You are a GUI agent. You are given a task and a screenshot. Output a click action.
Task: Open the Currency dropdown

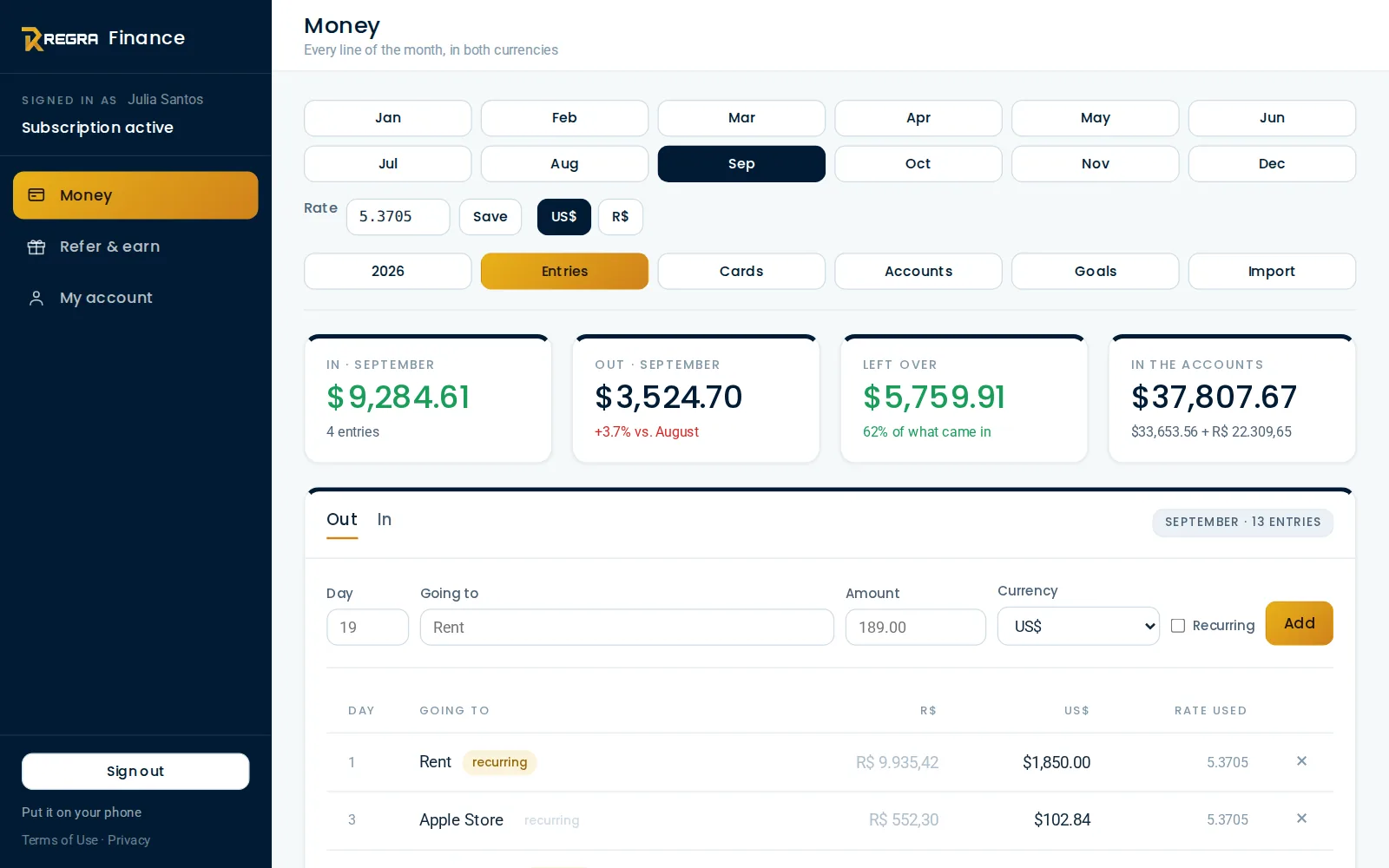pos(1078,626)
